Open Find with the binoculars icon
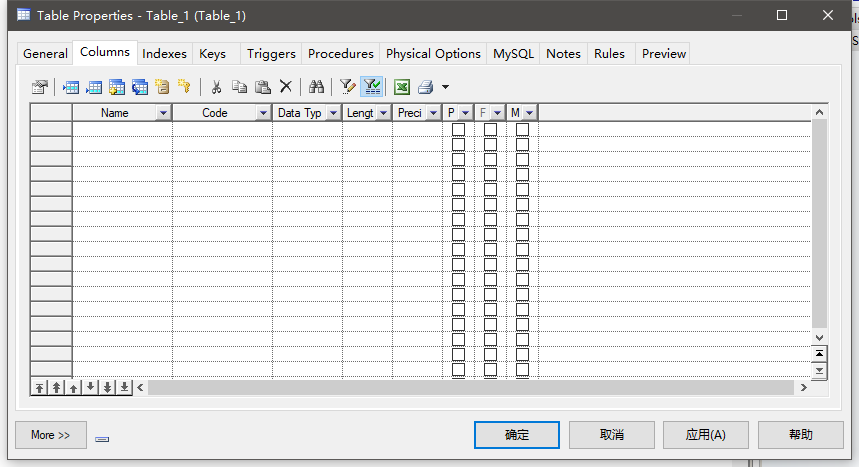859x467 pixels. click(317, 87)
